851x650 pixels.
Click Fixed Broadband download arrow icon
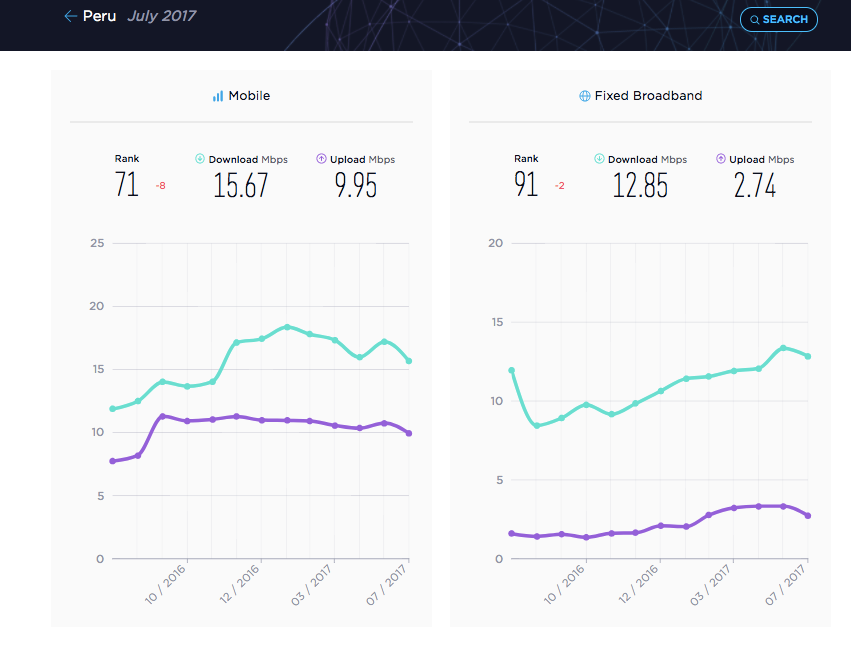pyautogui.click(x=599, y=159)
